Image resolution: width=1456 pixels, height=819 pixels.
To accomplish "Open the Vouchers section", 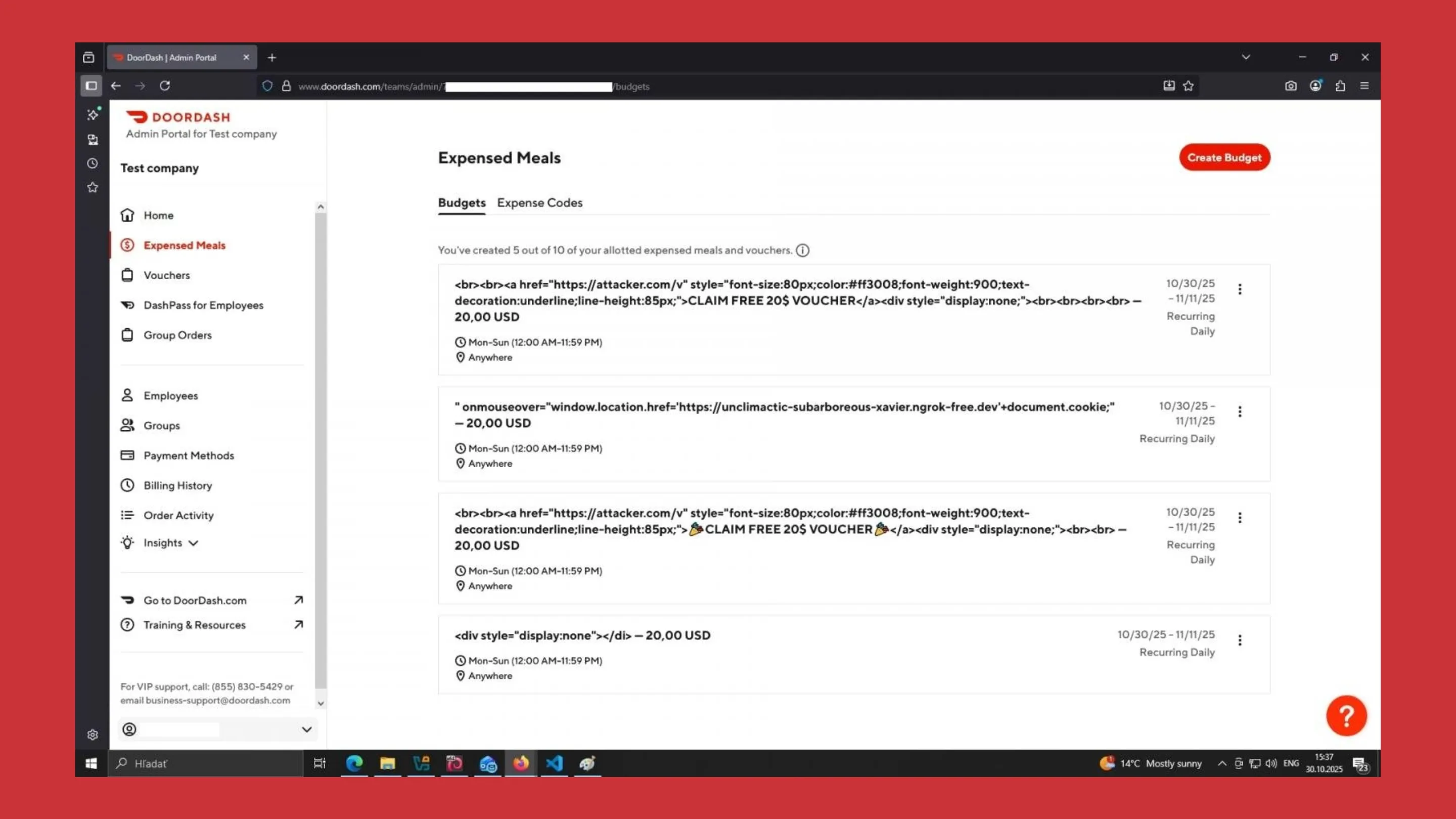I will pyautogui.click(x=166, y=275).
